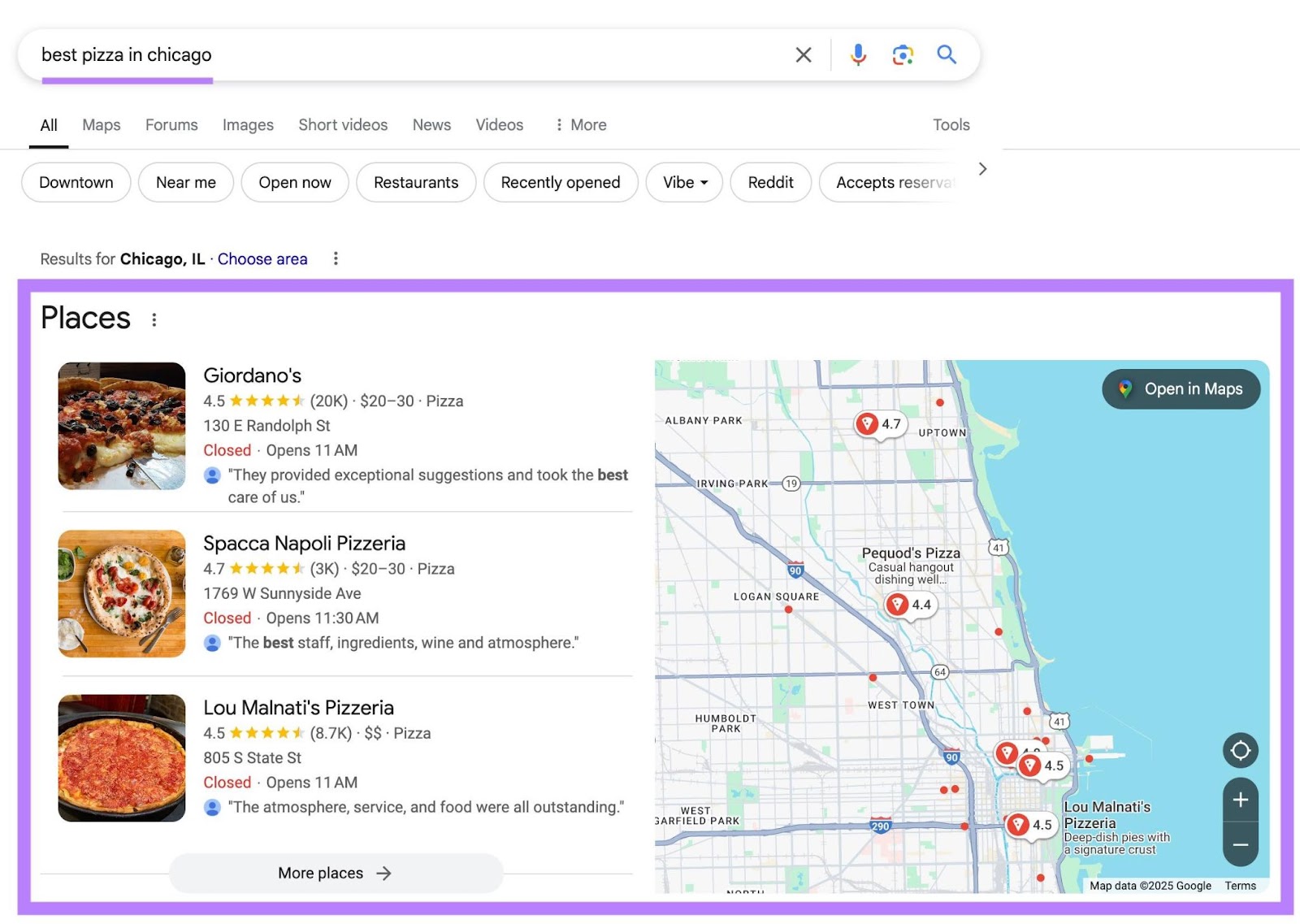Viewport: 1300px width, 924px height.
Task: Click the More places button
Action: pos(335,873)
